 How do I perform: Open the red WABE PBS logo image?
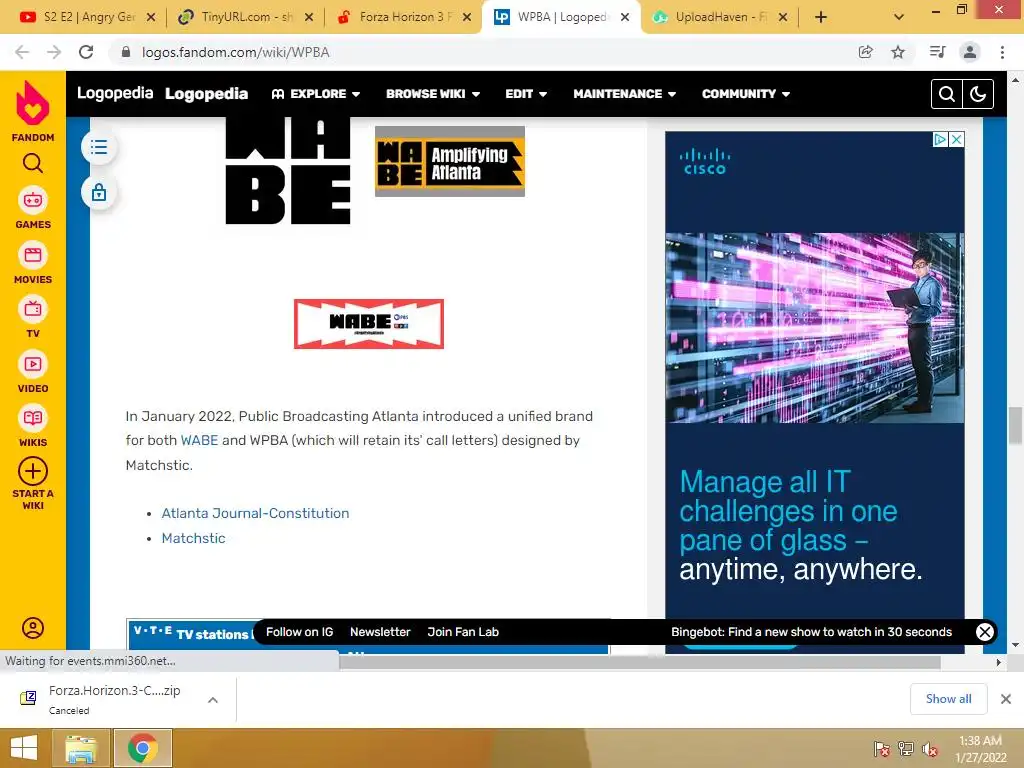tap(369, 324)
